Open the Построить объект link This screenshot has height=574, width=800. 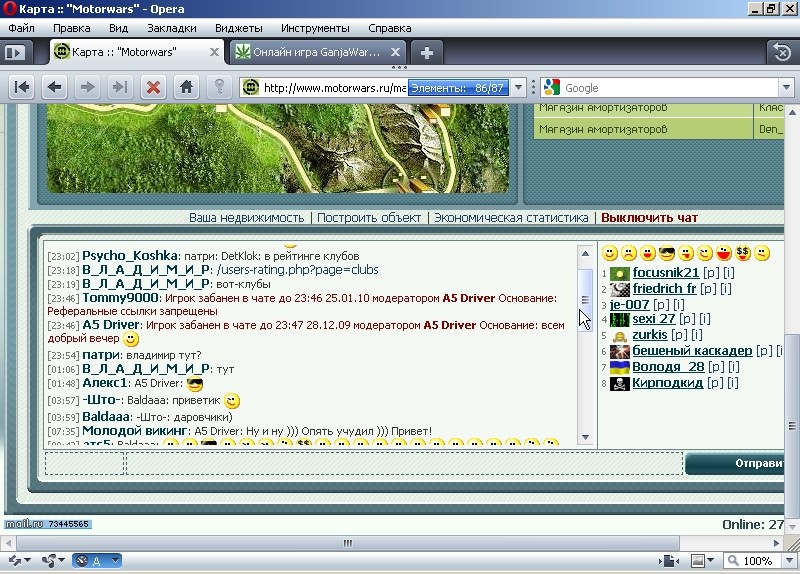point(369,218)
